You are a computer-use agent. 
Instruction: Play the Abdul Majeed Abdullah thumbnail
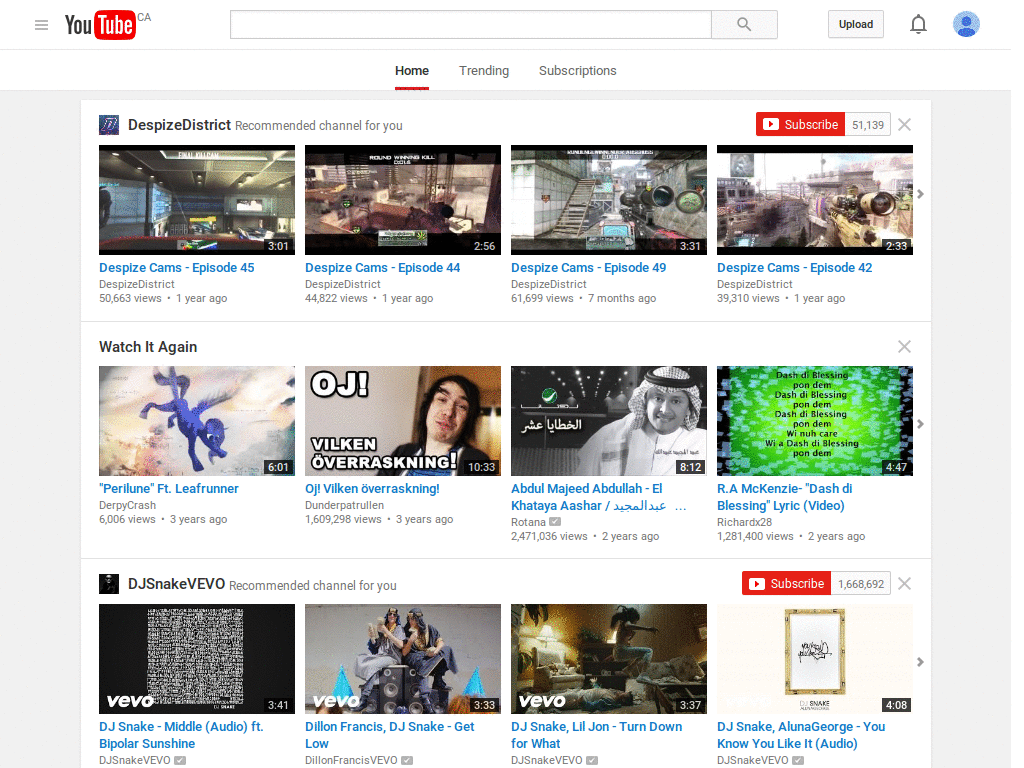coord(609,421)
